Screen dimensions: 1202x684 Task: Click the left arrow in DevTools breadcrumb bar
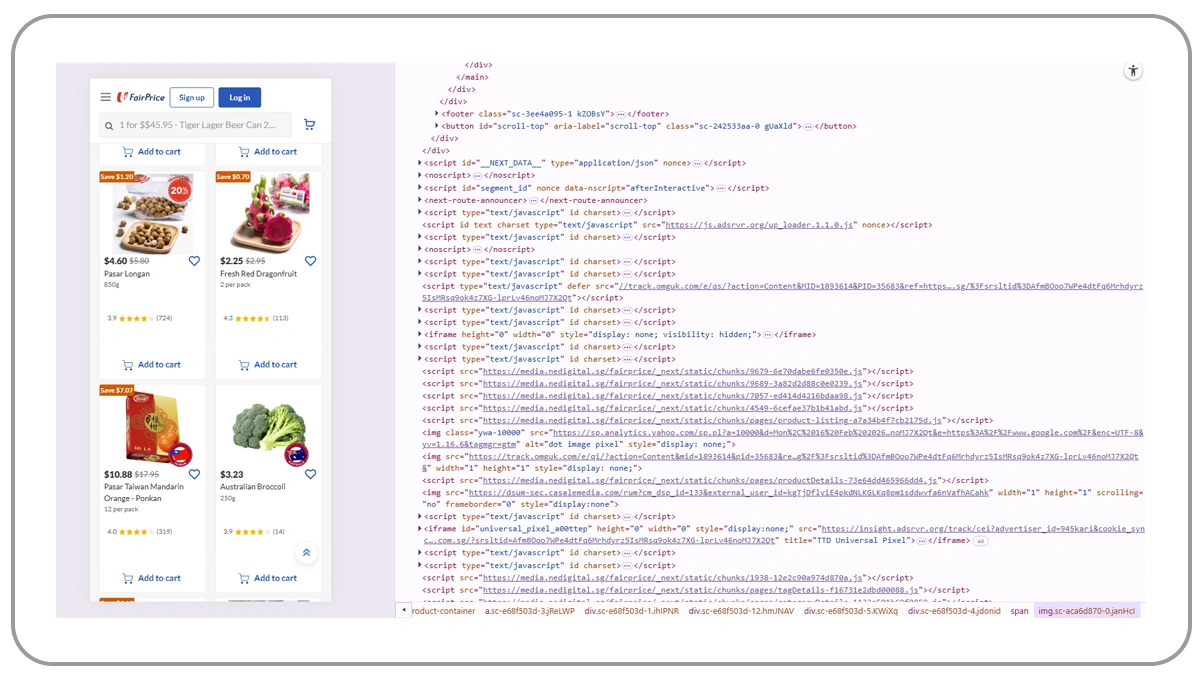click(404, 610)
